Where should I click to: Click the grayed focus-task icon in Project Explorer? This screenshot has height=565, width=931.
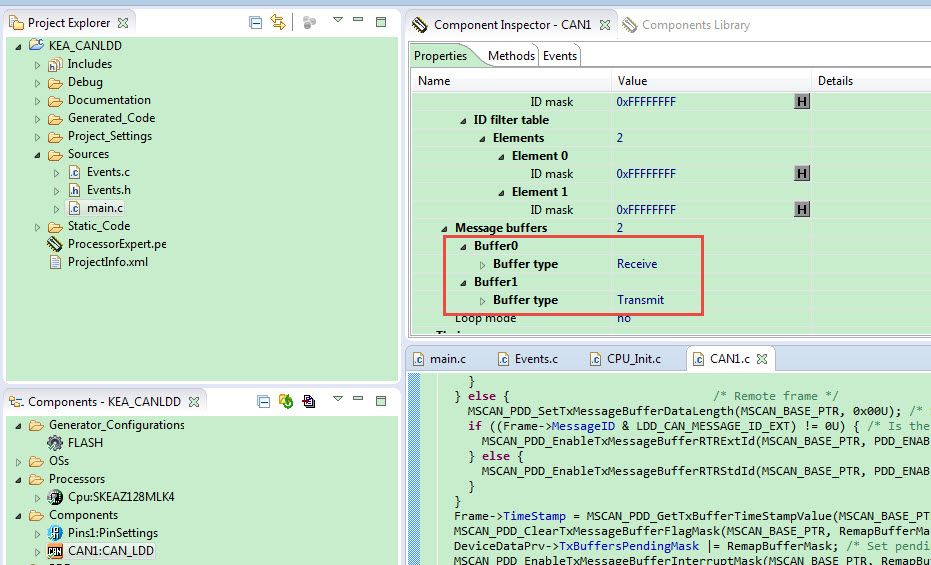click(309, 23)
